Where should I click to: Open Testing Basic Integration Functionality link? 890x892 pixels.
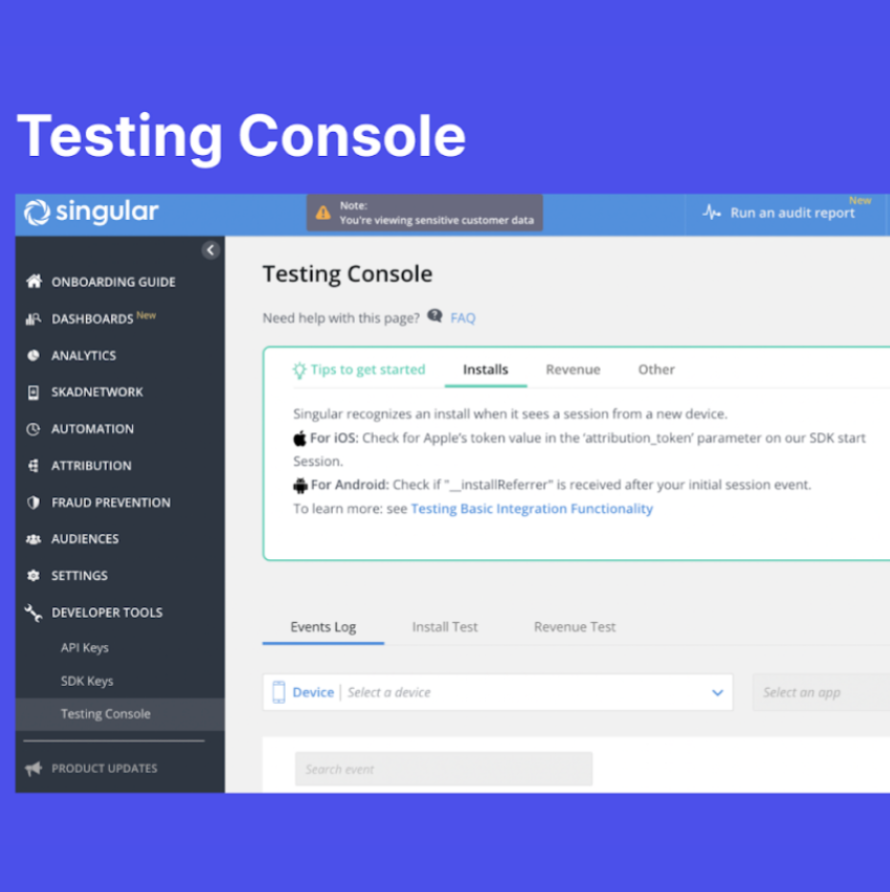[531, 509]
